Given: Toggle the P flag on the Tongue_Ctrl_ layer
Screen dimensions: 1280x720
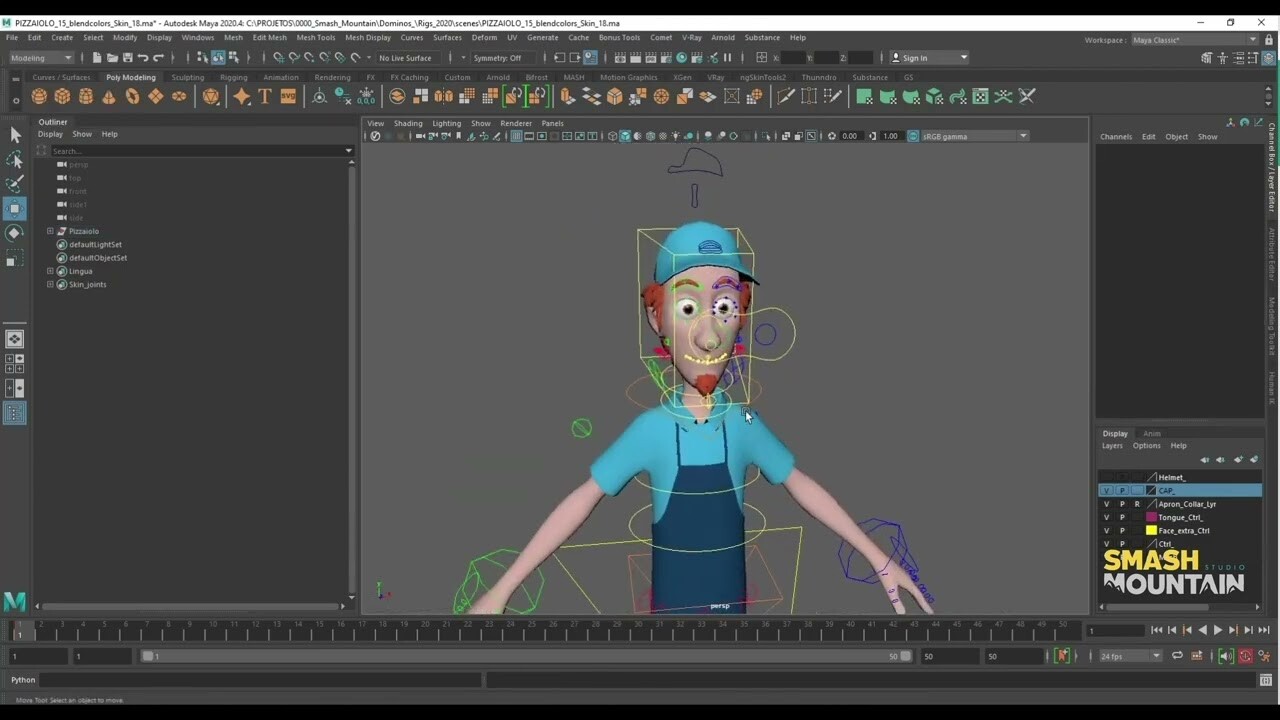Looking at the screenshot, I should tap(1122, 517).
